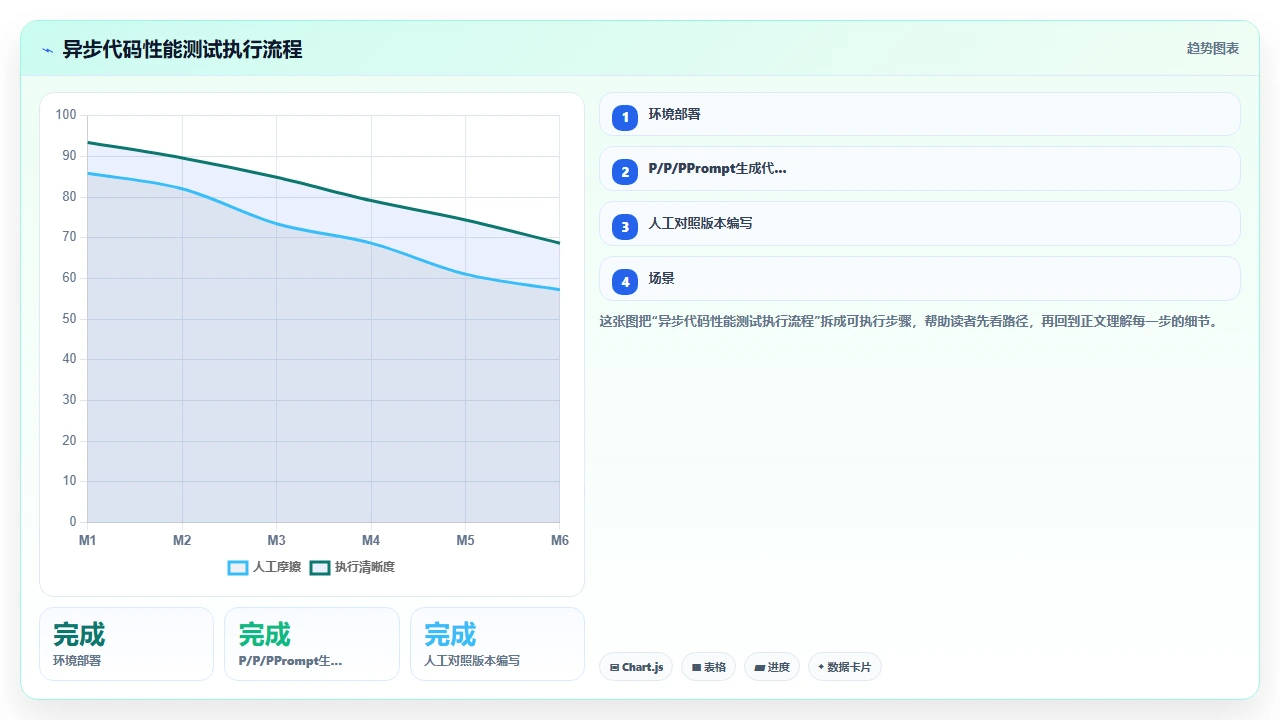
Task: Click the number 1 badge for 环境部署
Action: click(x=625, y=117)
